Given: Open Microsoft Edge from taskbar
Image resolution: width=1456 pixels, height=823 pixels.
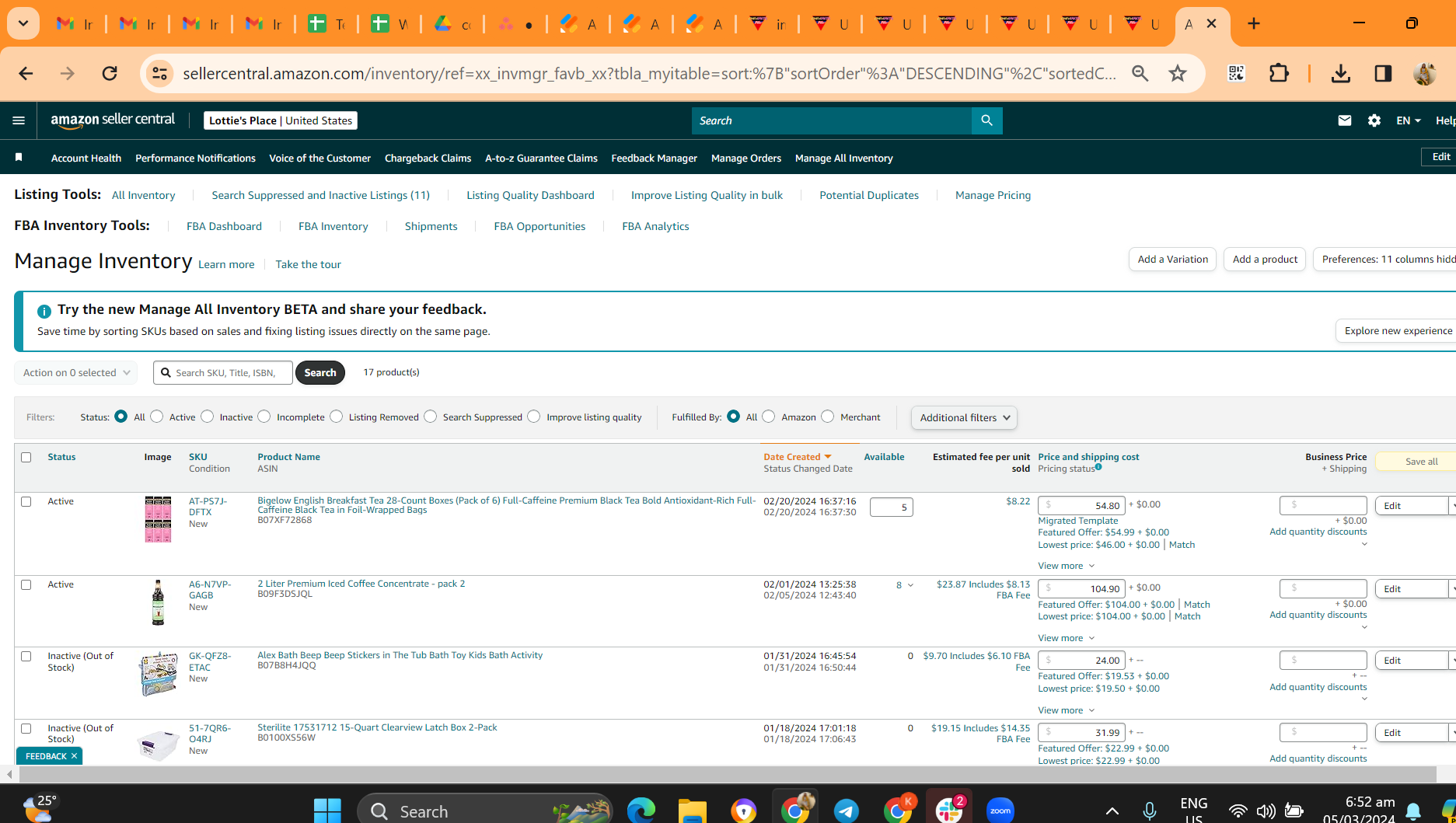Looking at the screenshot, I should (641, 811).
